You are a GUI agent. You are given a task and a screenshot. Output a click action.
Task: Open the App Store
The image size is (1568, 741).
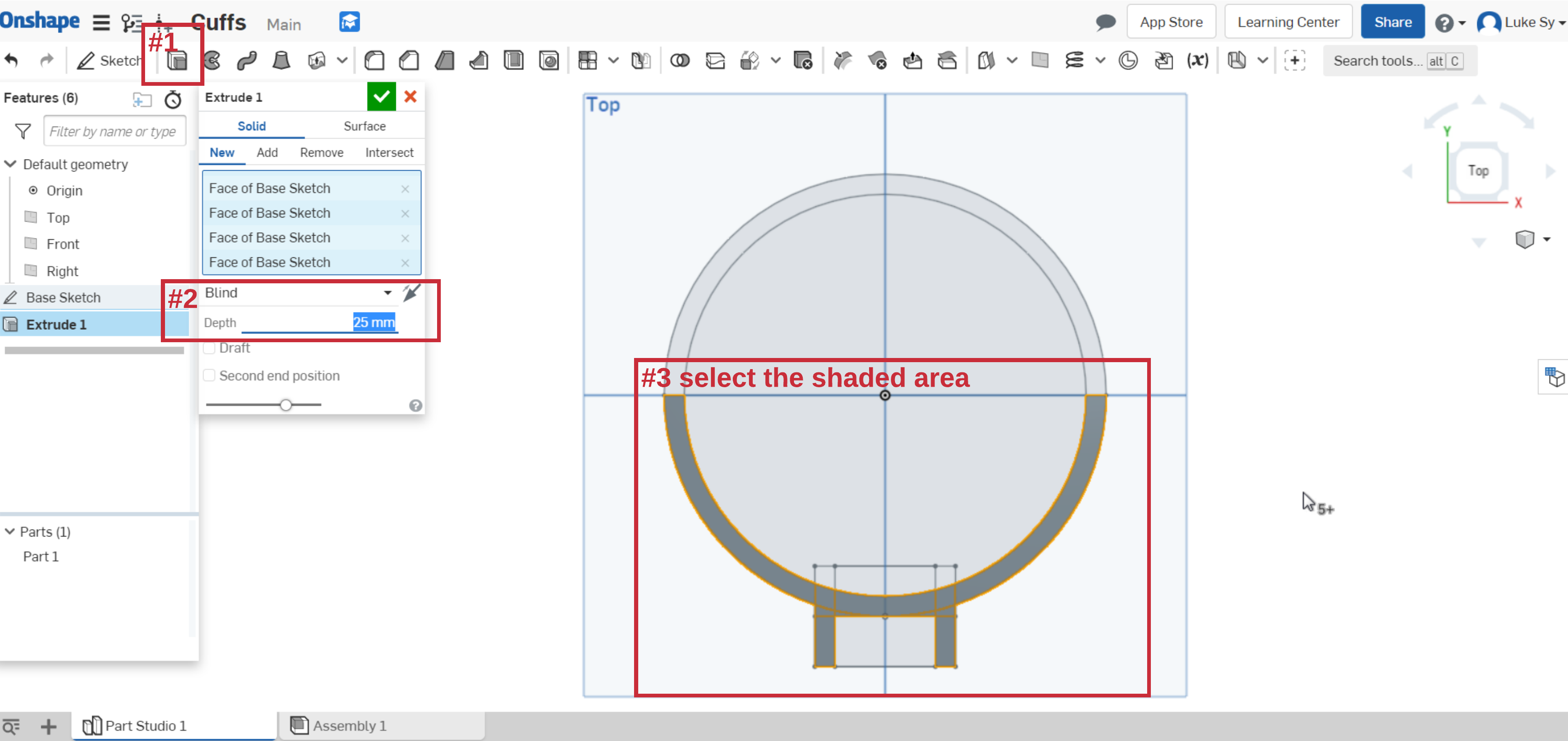tap(1171, 22)
